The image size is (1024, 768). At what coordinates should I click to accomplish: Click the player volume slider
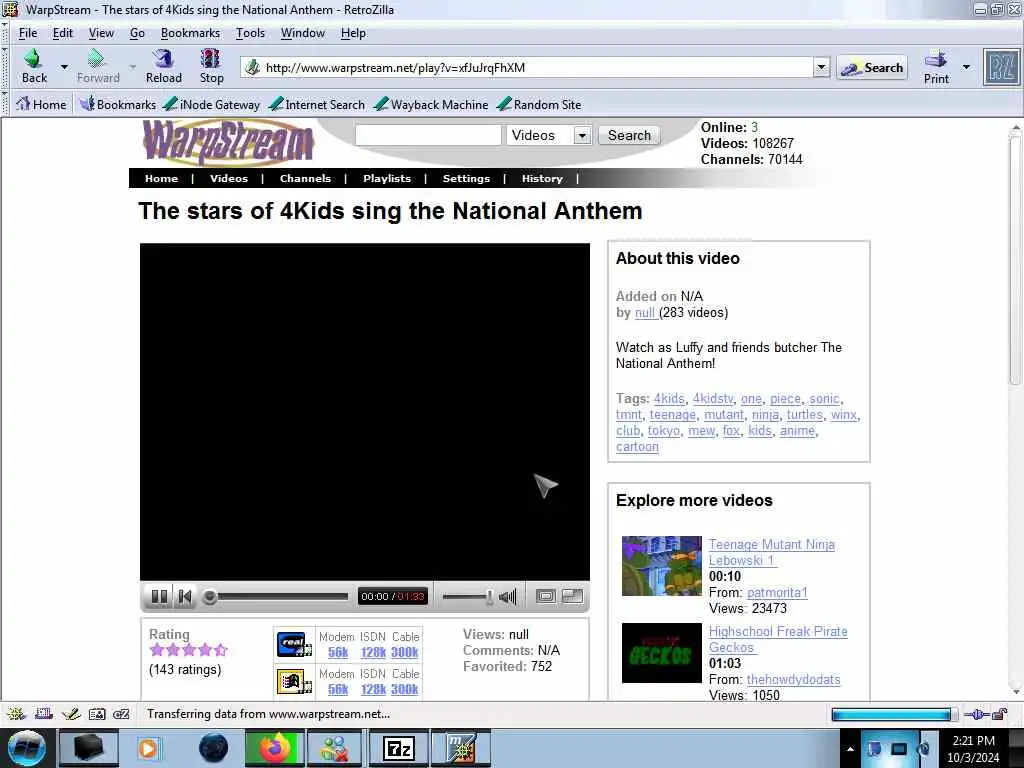coord(468,596)
